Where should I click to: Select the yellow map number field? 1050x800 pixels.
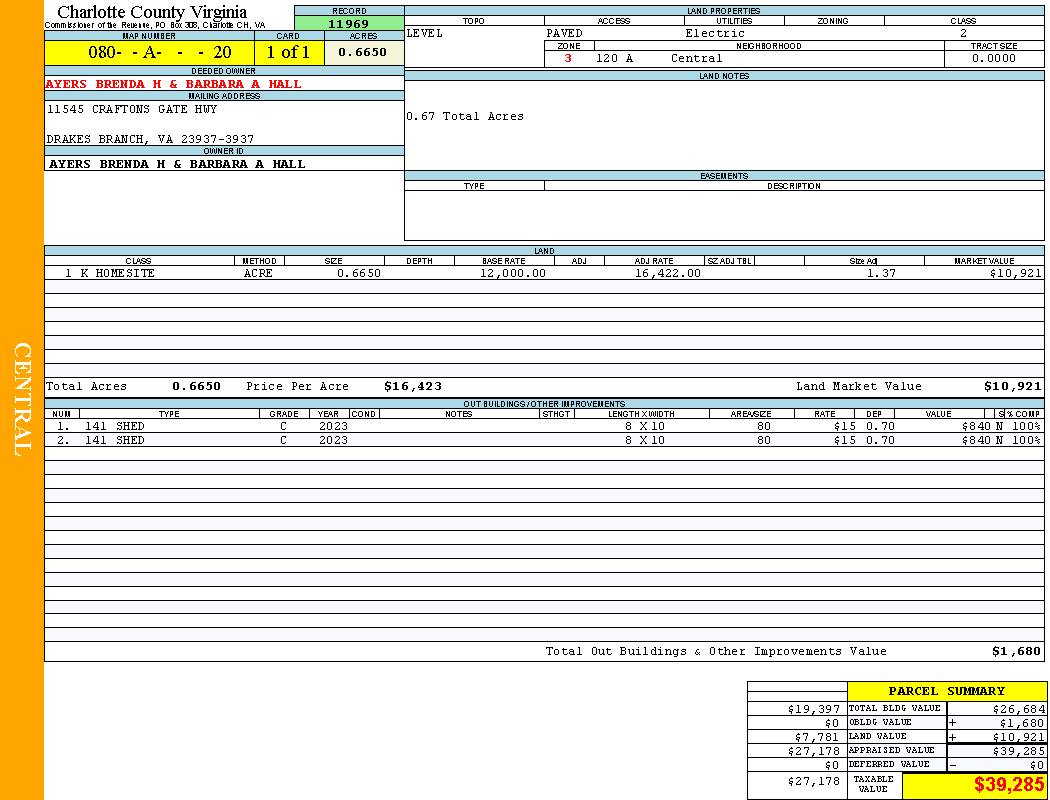[x=149, y=53]
